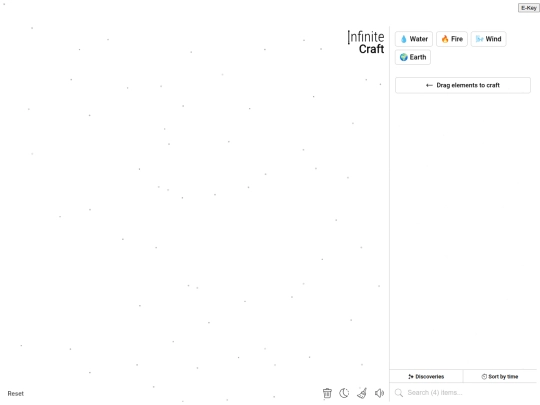Click the Drag elements to craft hint
This screenshot has width=540, height=405.
463,85
